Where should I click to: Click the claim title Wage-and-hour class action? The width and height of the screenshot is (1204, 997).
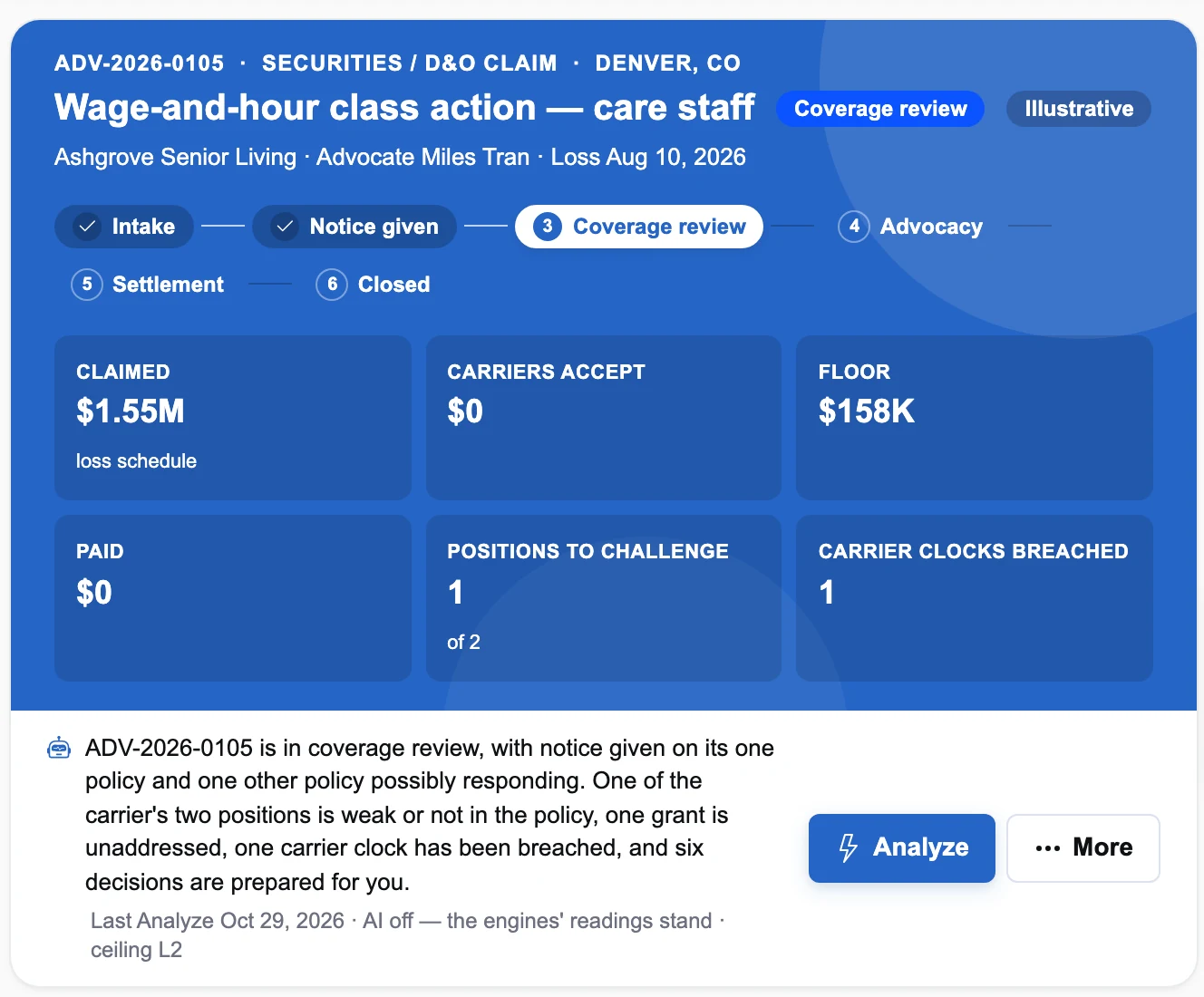point(404,108)
